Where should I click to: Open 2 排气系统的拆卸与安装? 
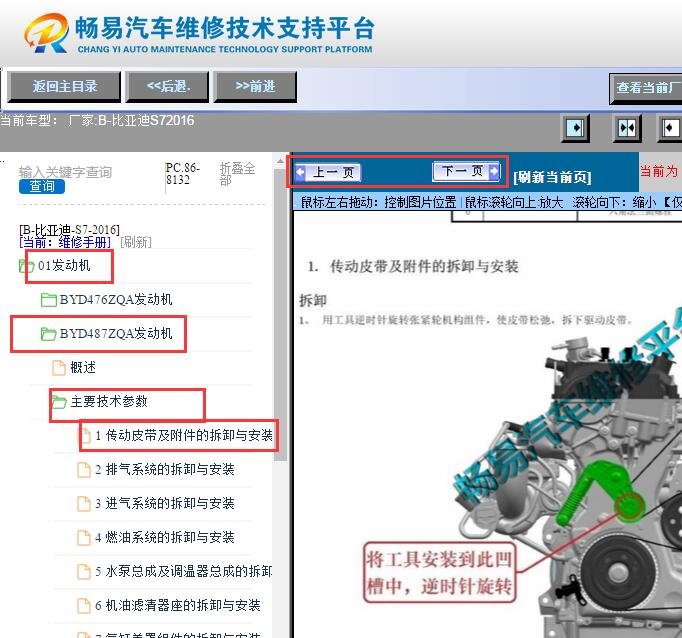(165, 469)
